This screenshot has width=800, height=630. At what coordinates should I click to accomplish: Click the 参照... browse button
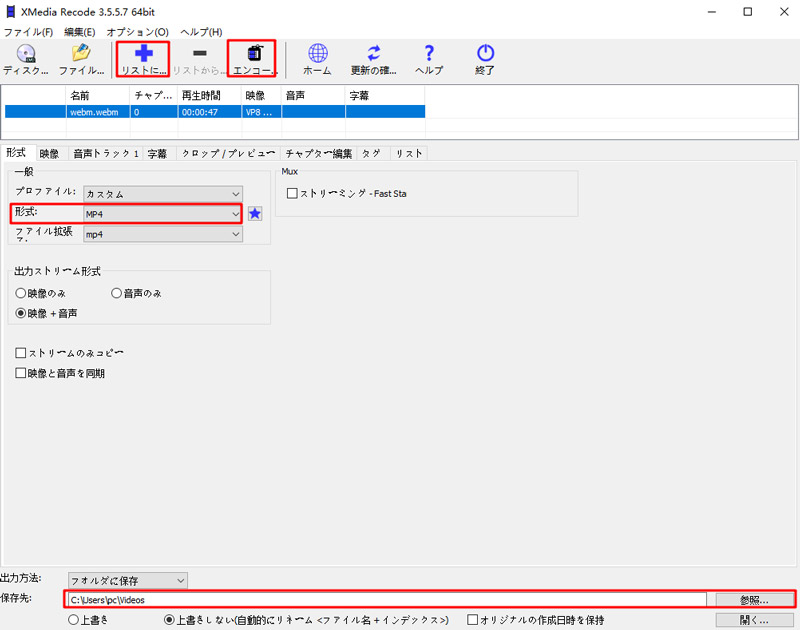coord(754,600)
